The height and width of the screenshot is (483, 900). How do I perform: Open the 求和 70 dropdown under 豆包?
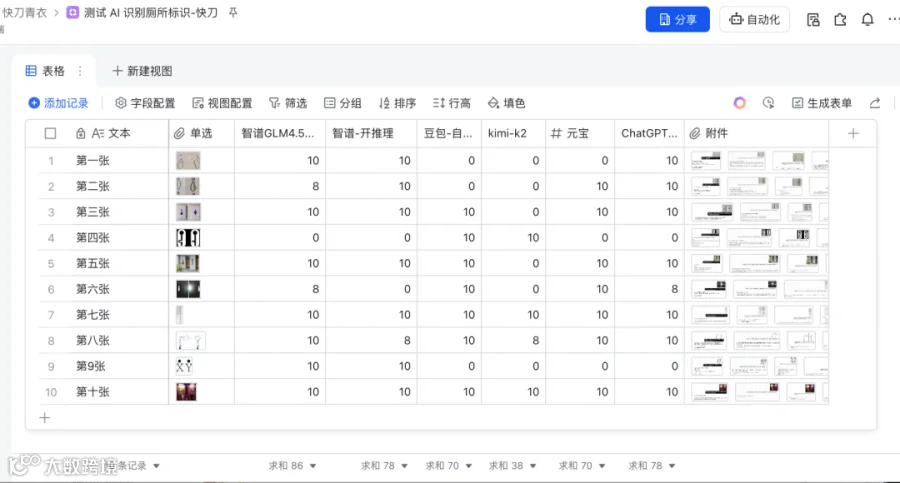pos(448,466)
